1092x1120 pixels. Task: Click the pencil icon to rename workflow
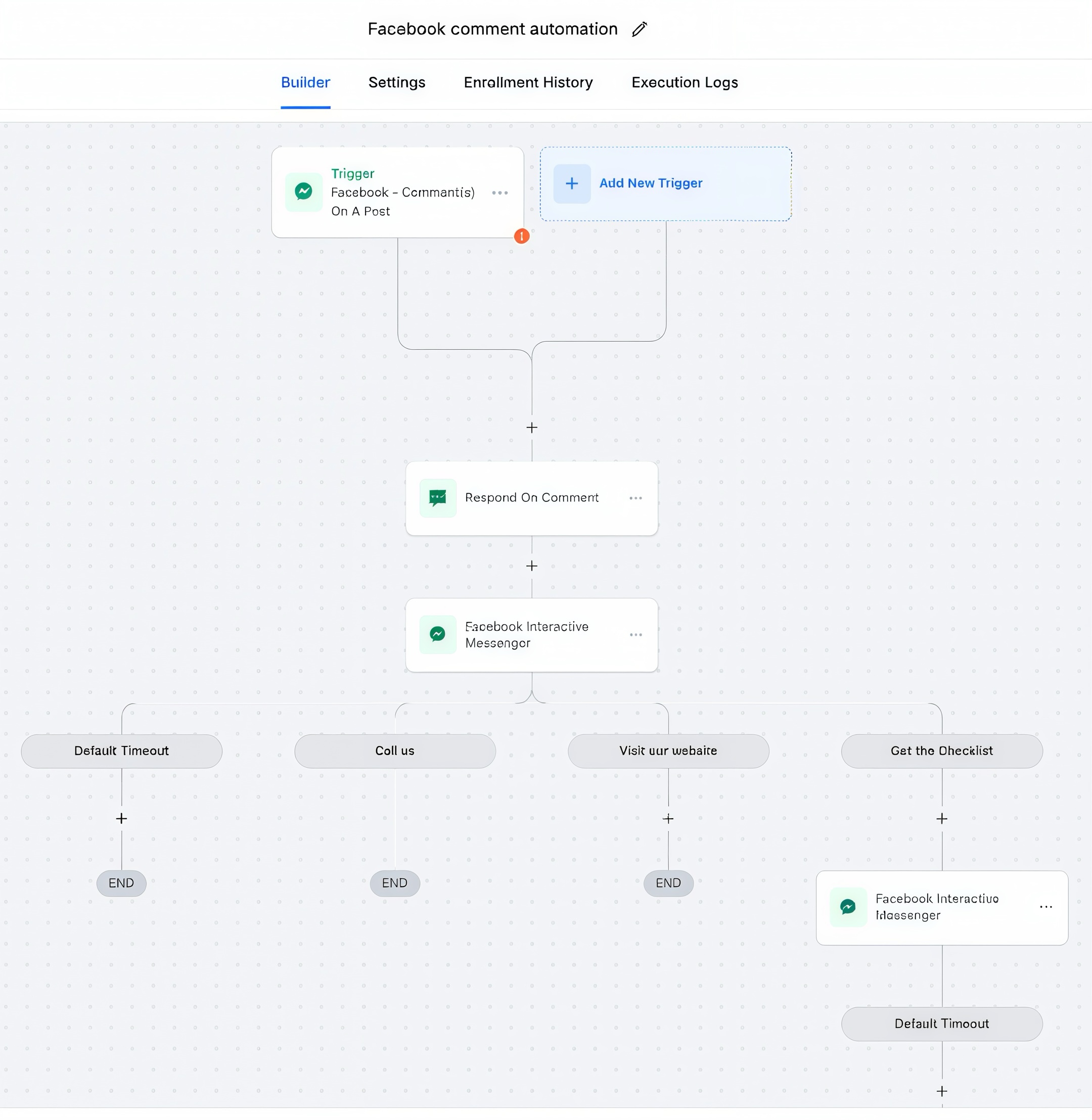coord(640,29)
